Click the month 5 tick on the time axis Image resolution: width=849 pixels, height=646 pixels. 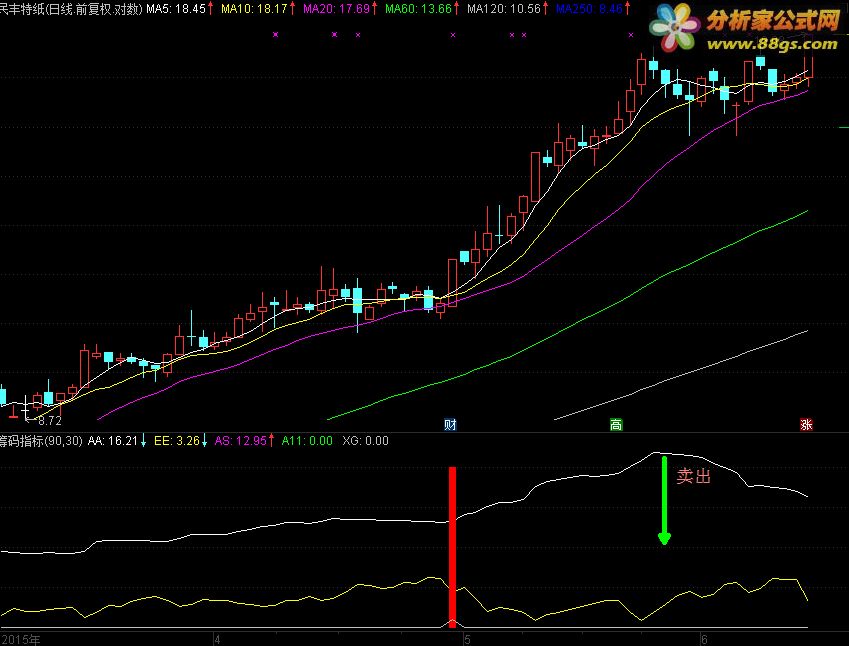(x=467, y=640)
